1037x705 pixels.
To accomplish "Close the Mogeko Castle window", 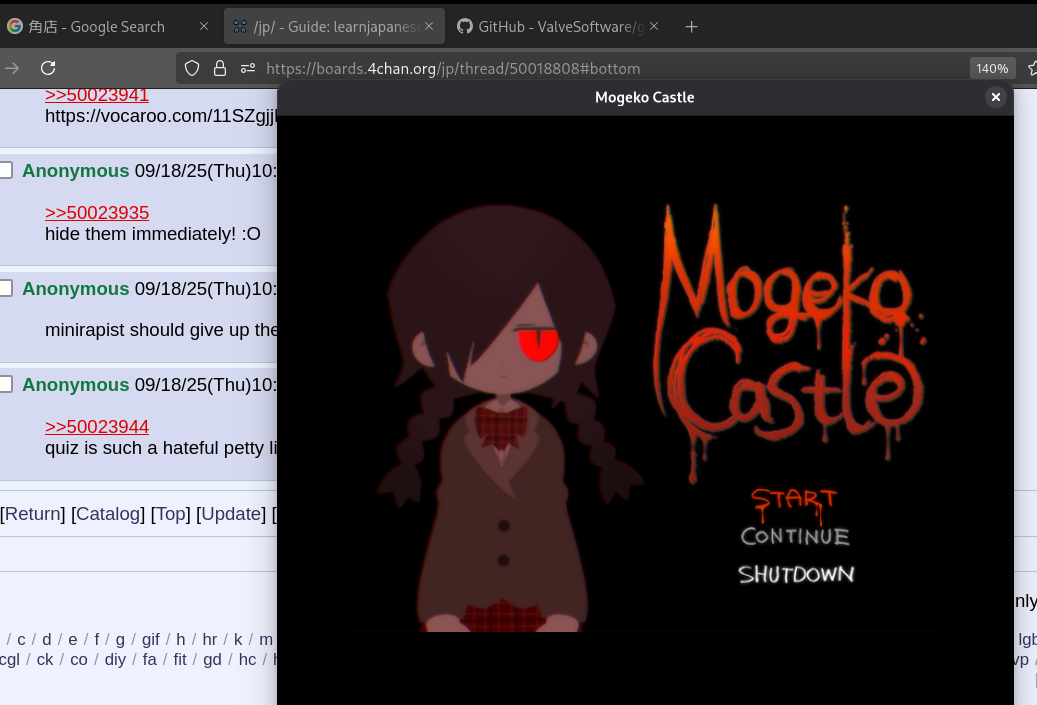I will click(995, 97).
